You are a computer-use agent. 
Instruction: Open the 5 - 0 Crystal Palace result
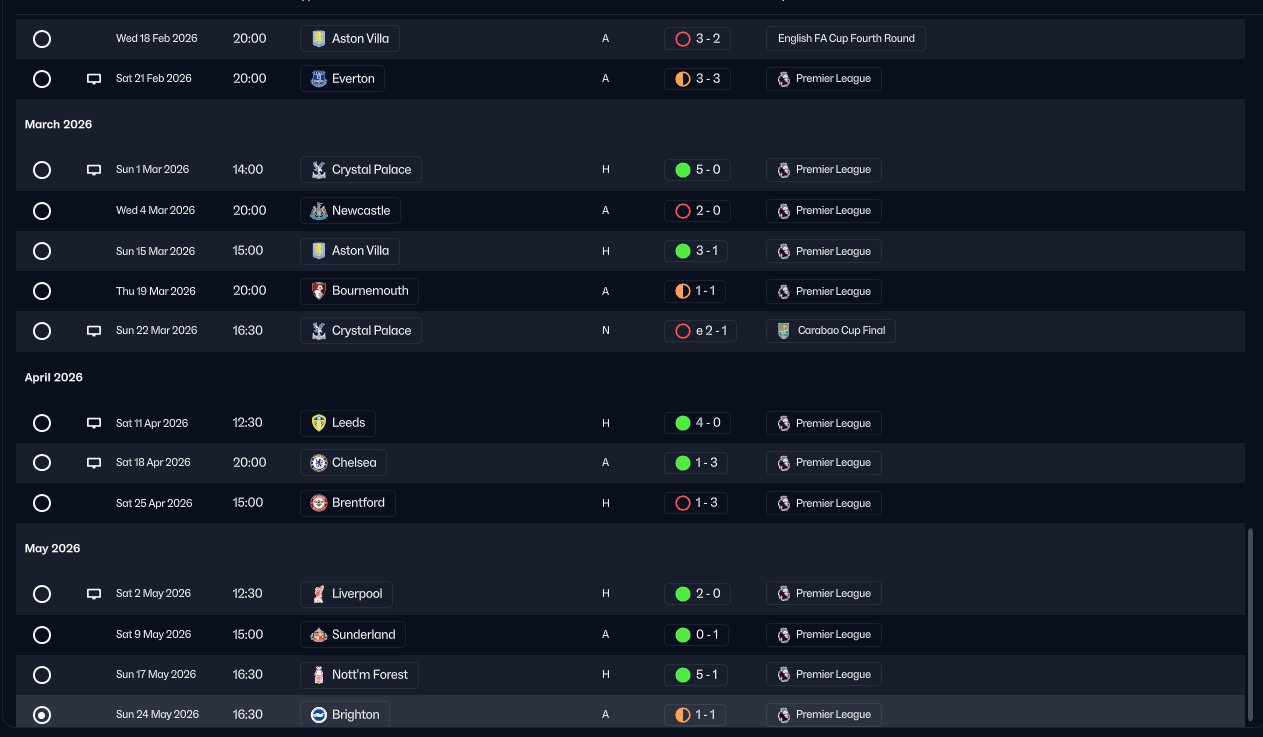click(697, 170)
